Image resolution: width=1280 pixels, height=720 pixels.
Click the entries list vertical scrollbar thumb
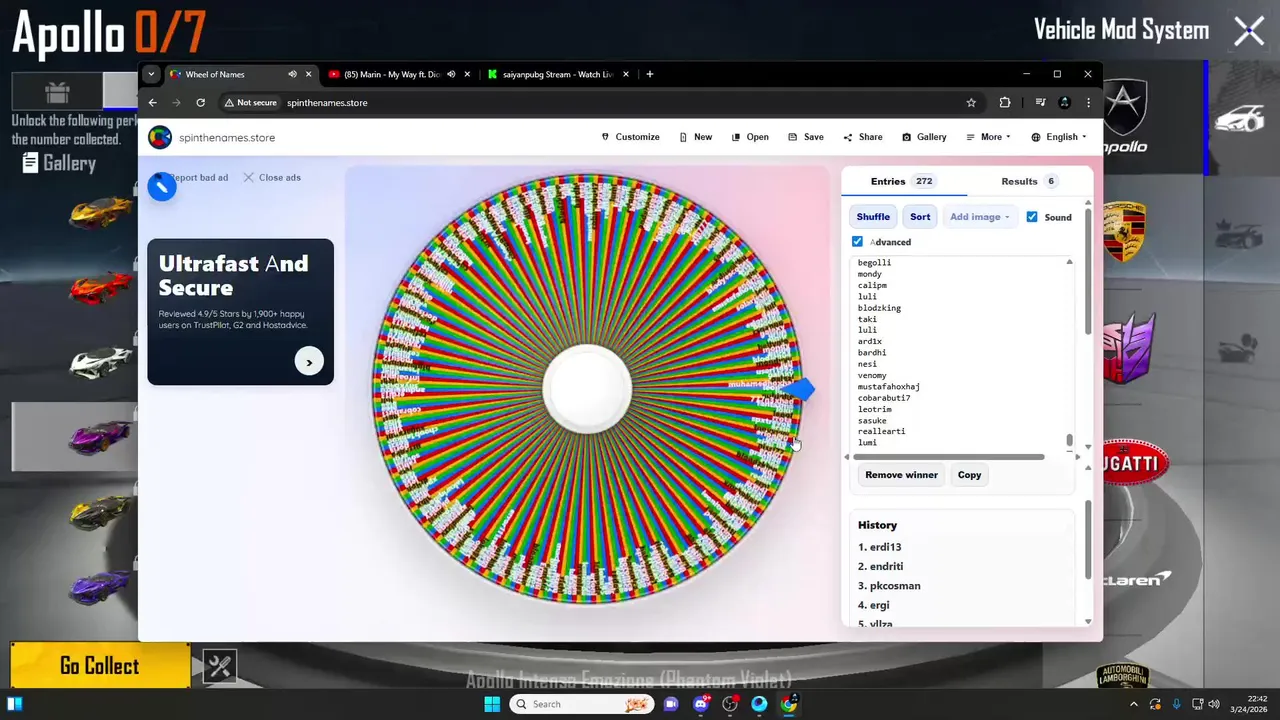(x=1069, y=440)
